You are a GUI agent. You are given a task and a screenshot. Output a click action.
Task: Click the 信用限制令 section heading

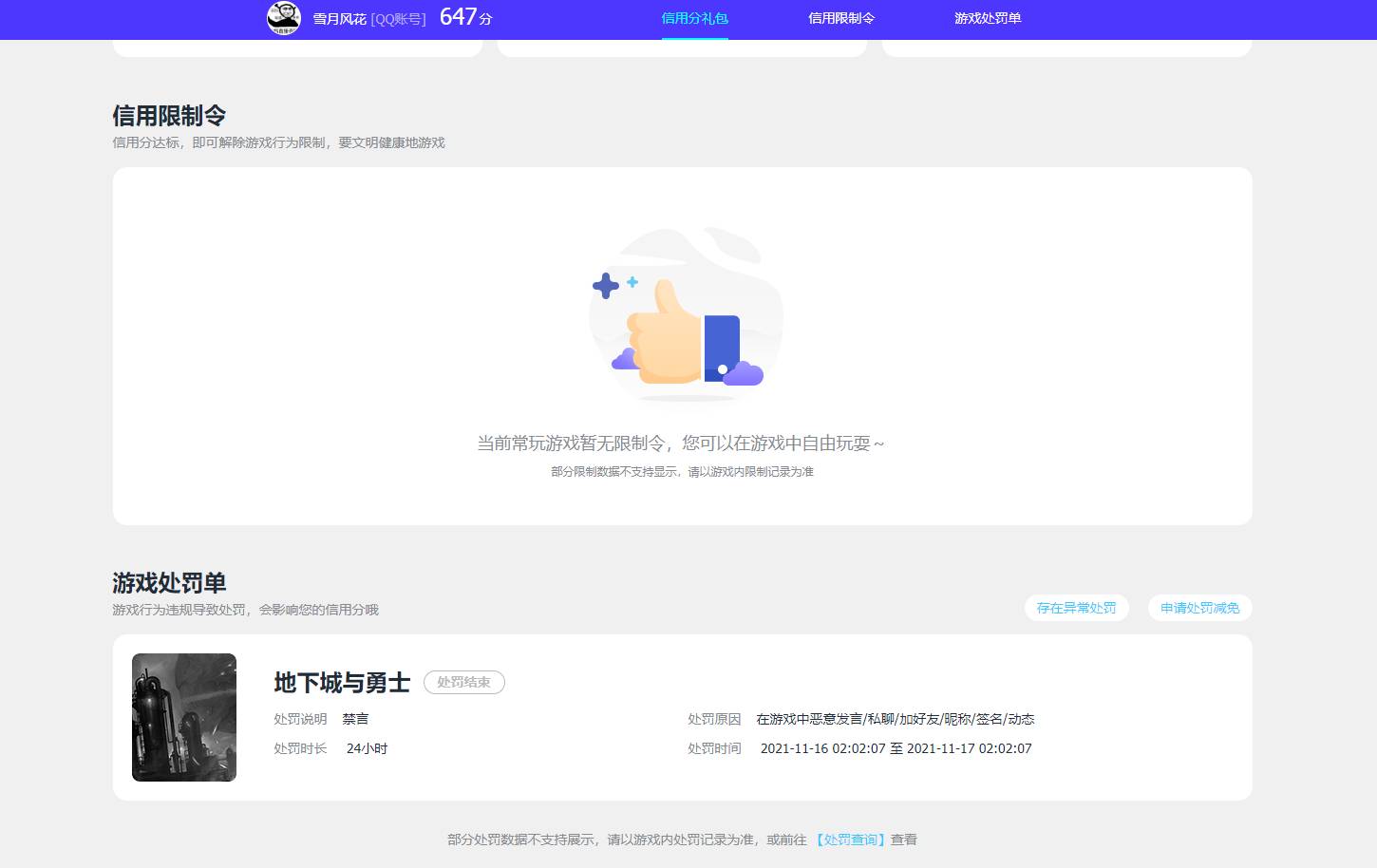169,115
